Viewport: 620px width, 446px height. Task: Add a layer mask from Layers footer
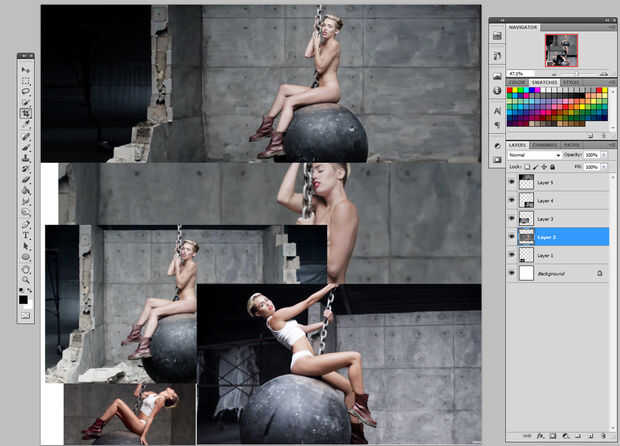pyautogui.click(x=553, y=436)
